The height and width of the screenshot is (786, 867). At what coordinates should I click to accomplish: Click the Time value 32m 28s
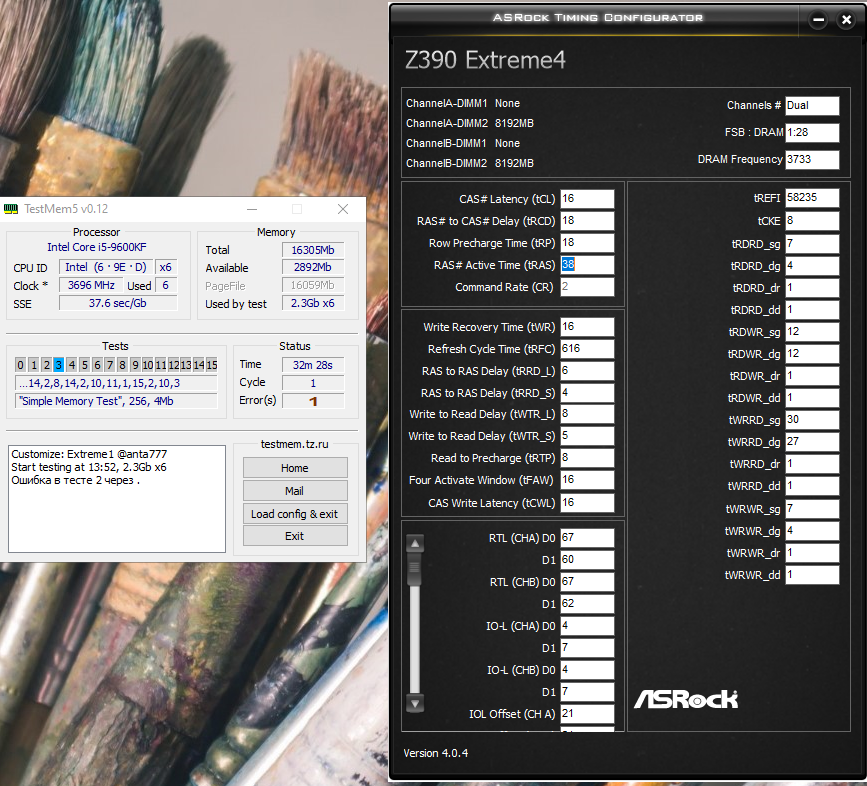click(x=313, y=365)
